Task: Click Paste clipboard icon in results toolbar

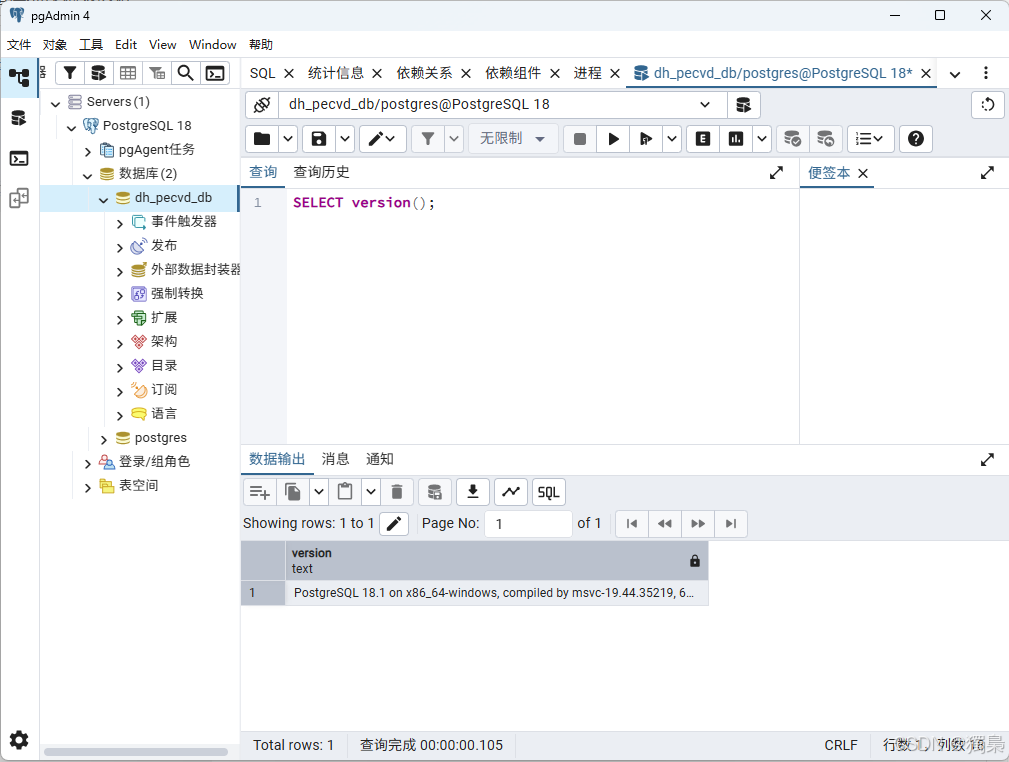Action: [345, 492]
